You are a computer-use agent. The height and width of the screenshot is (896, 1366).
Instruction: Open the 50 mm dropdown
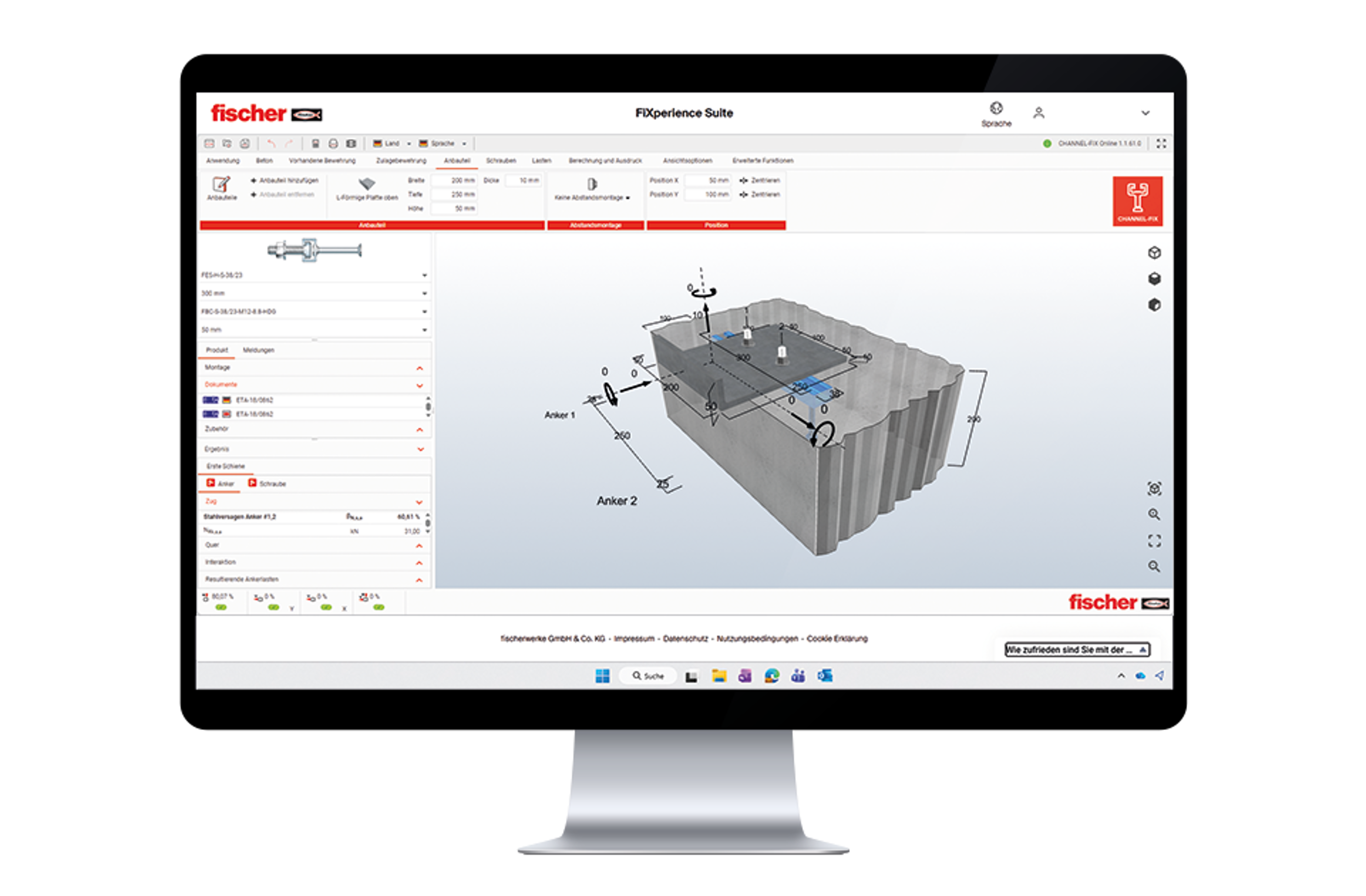314,330
